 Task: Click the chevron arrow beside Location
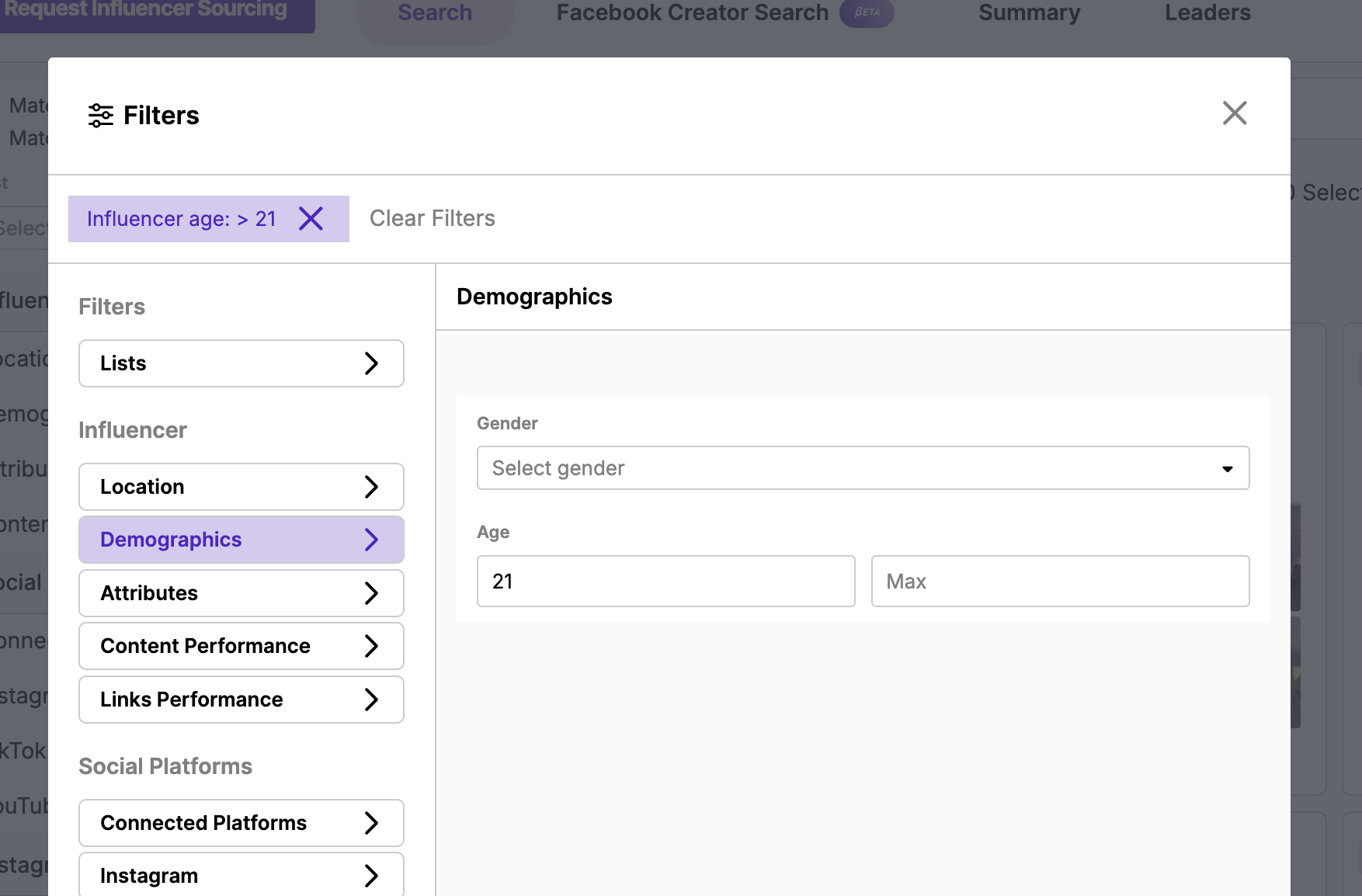point(371,487)
